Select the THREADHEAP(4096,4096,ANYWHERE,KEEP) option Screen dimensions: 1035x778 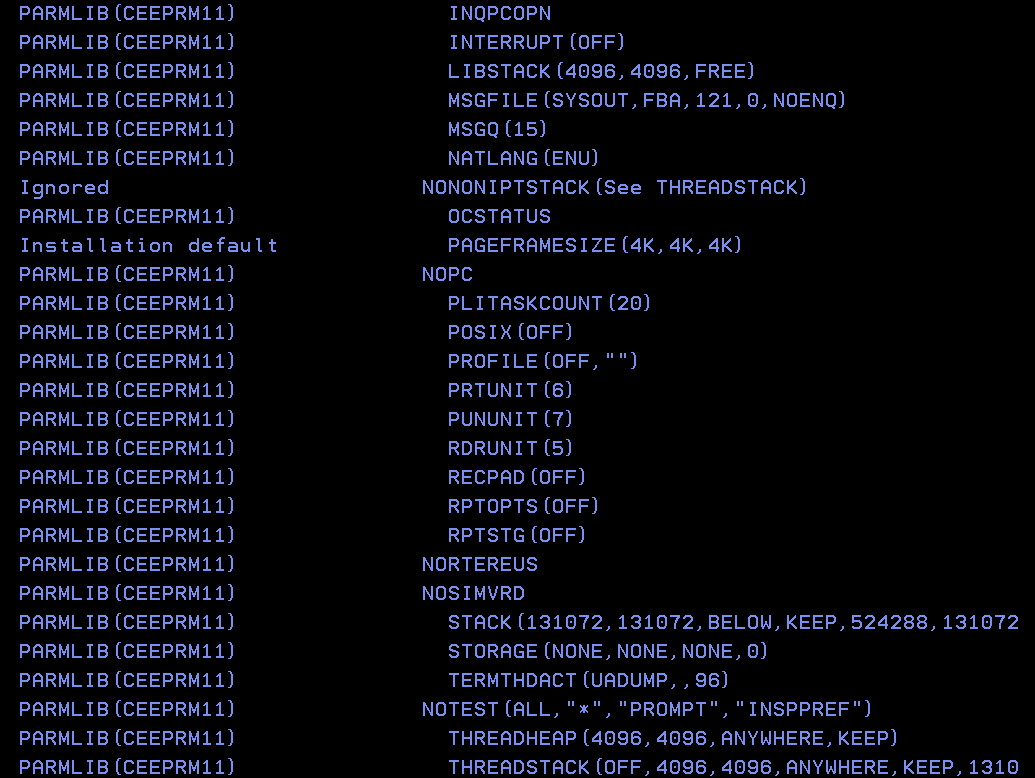(673, 739)
